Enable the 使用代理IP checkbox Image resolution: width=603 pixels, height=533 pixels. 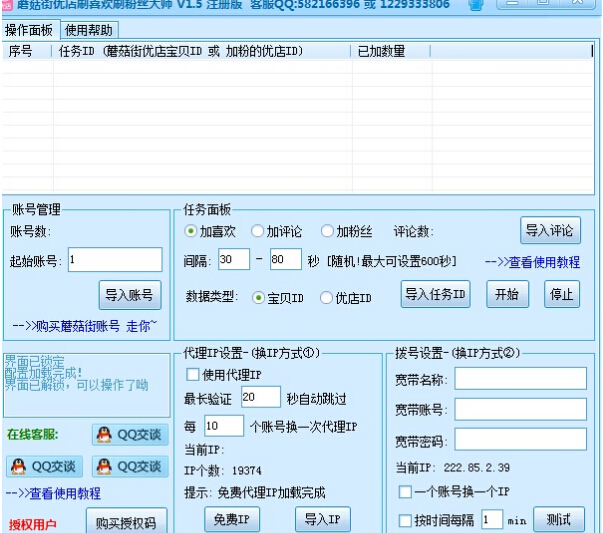point(224,375)
